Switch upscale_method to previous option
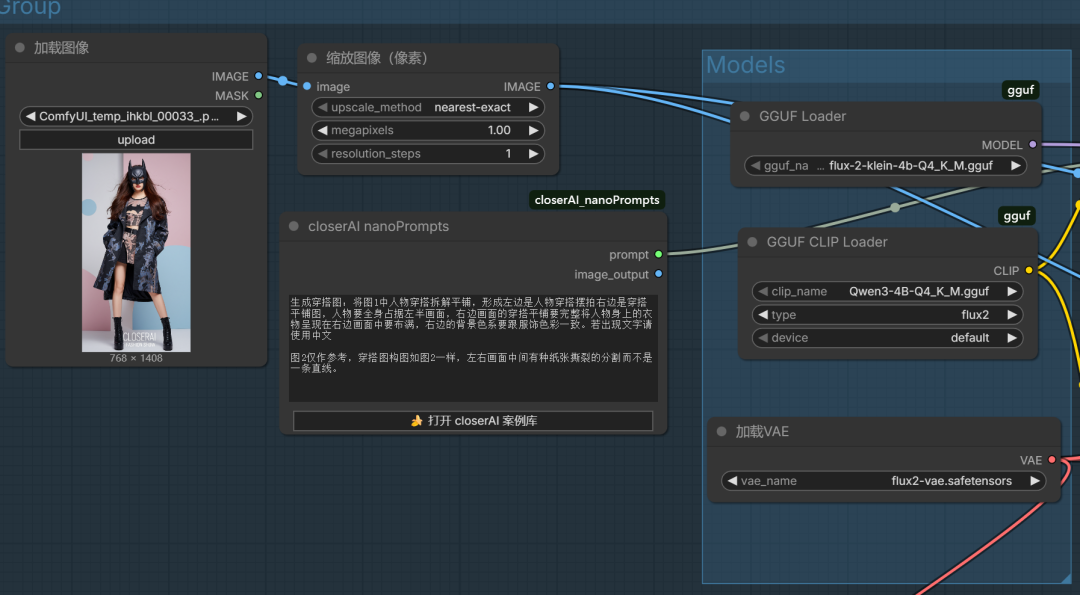Image resolution: width=1080 pixels, height=595 pixels. 322,107
